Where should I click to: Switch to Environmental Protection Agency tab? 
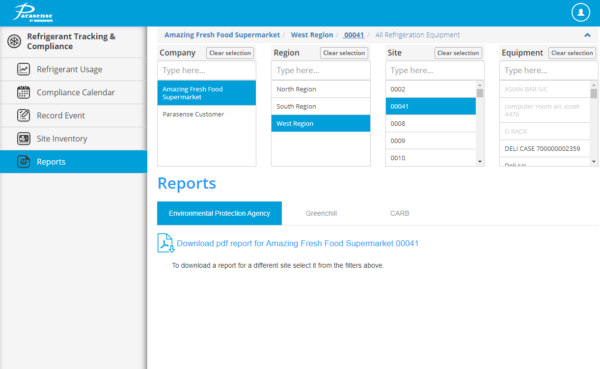pyautogui.click(x=219, y=213)
